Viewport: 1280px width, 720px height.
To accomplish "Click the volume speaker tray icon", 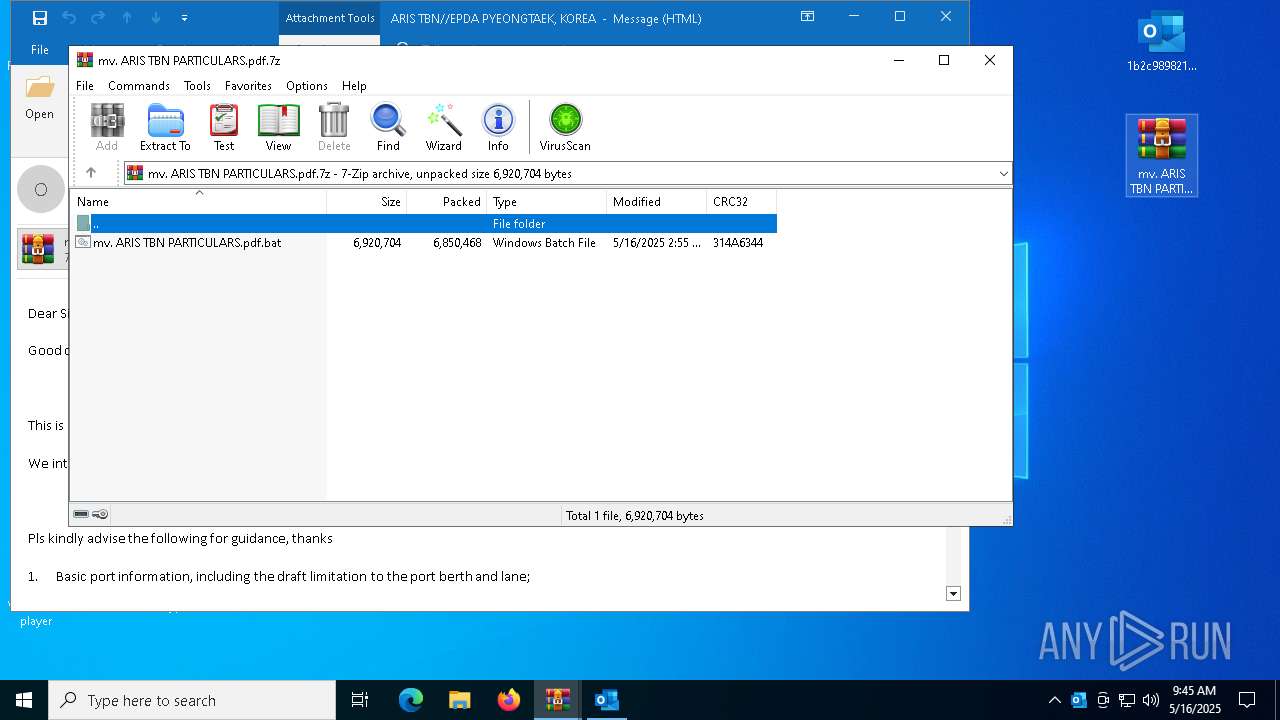I will [1150, 700].
